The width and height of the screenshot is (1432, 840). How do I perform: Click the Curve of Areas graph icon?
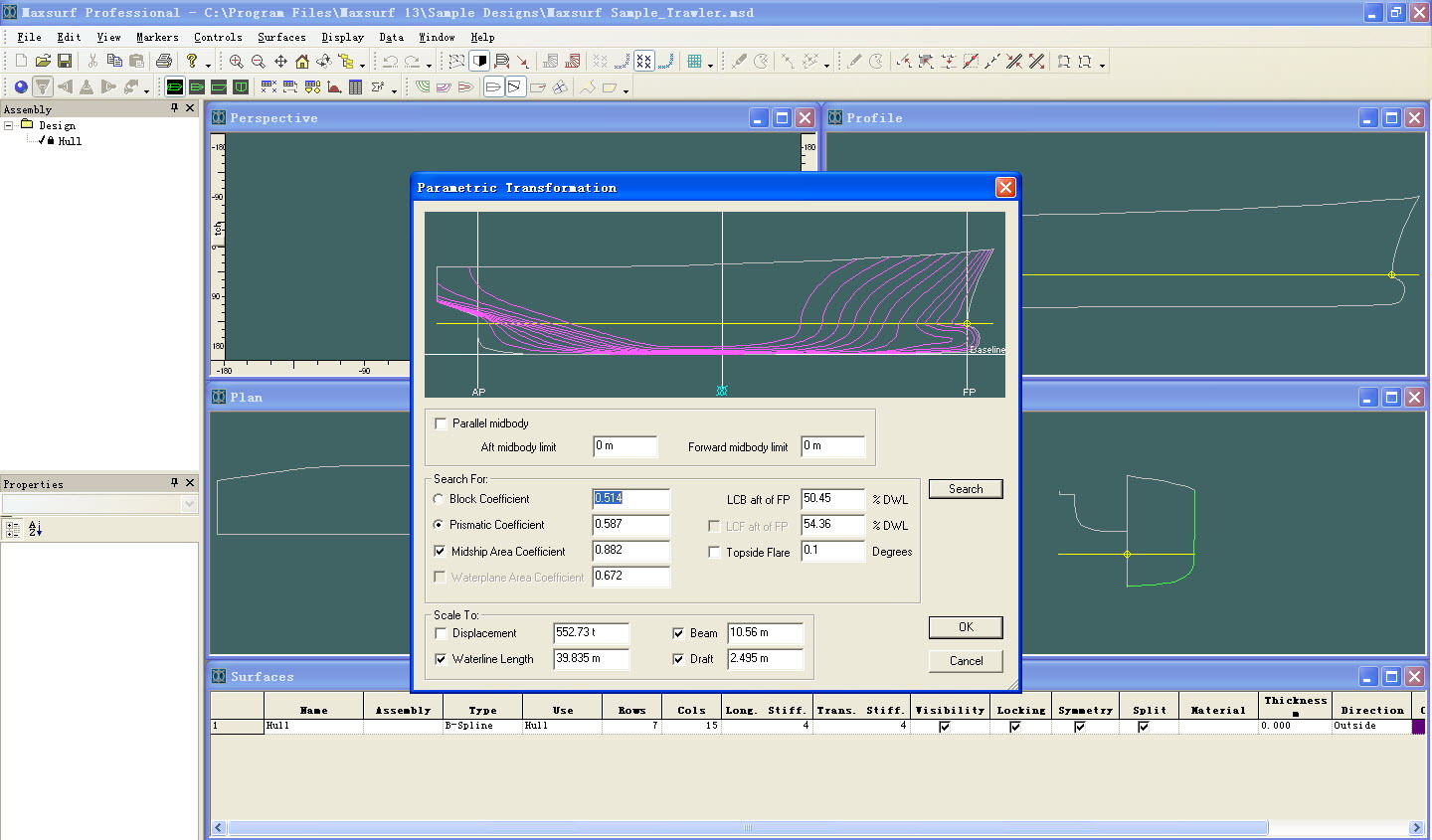334,86
